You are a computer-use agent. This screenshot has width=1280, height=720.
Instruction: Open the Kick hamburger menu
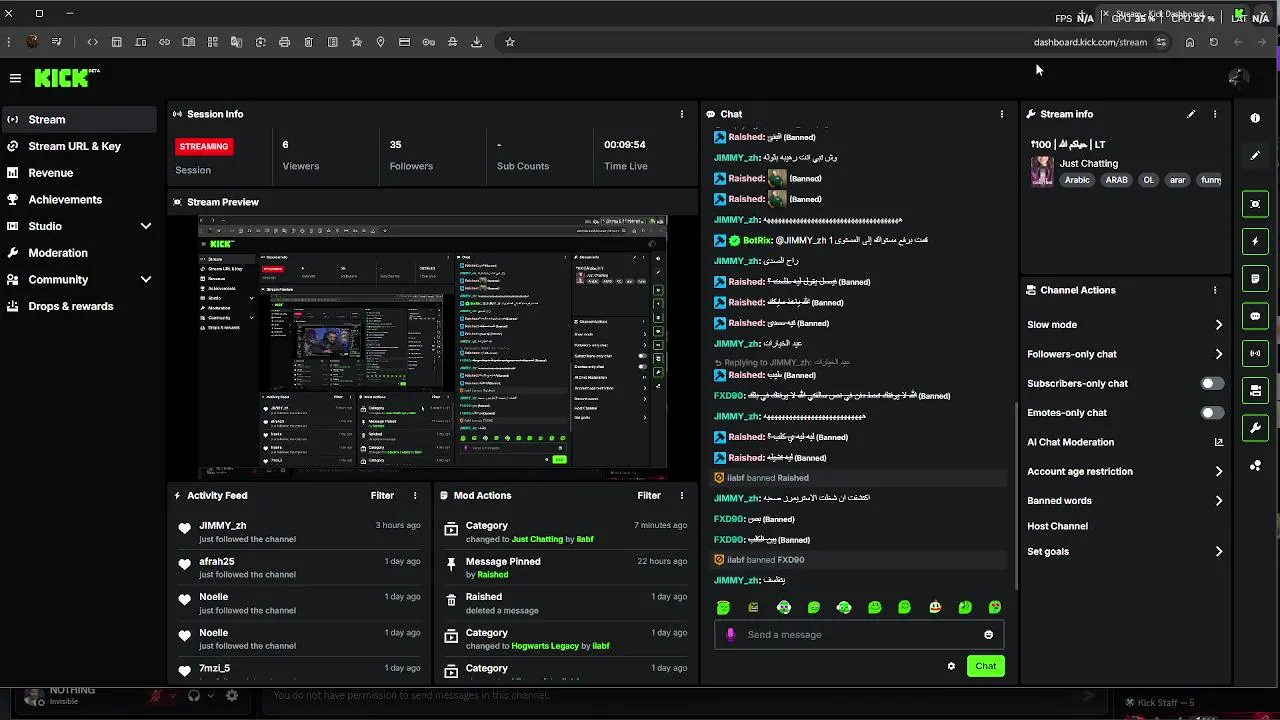[x=15, y=78]
